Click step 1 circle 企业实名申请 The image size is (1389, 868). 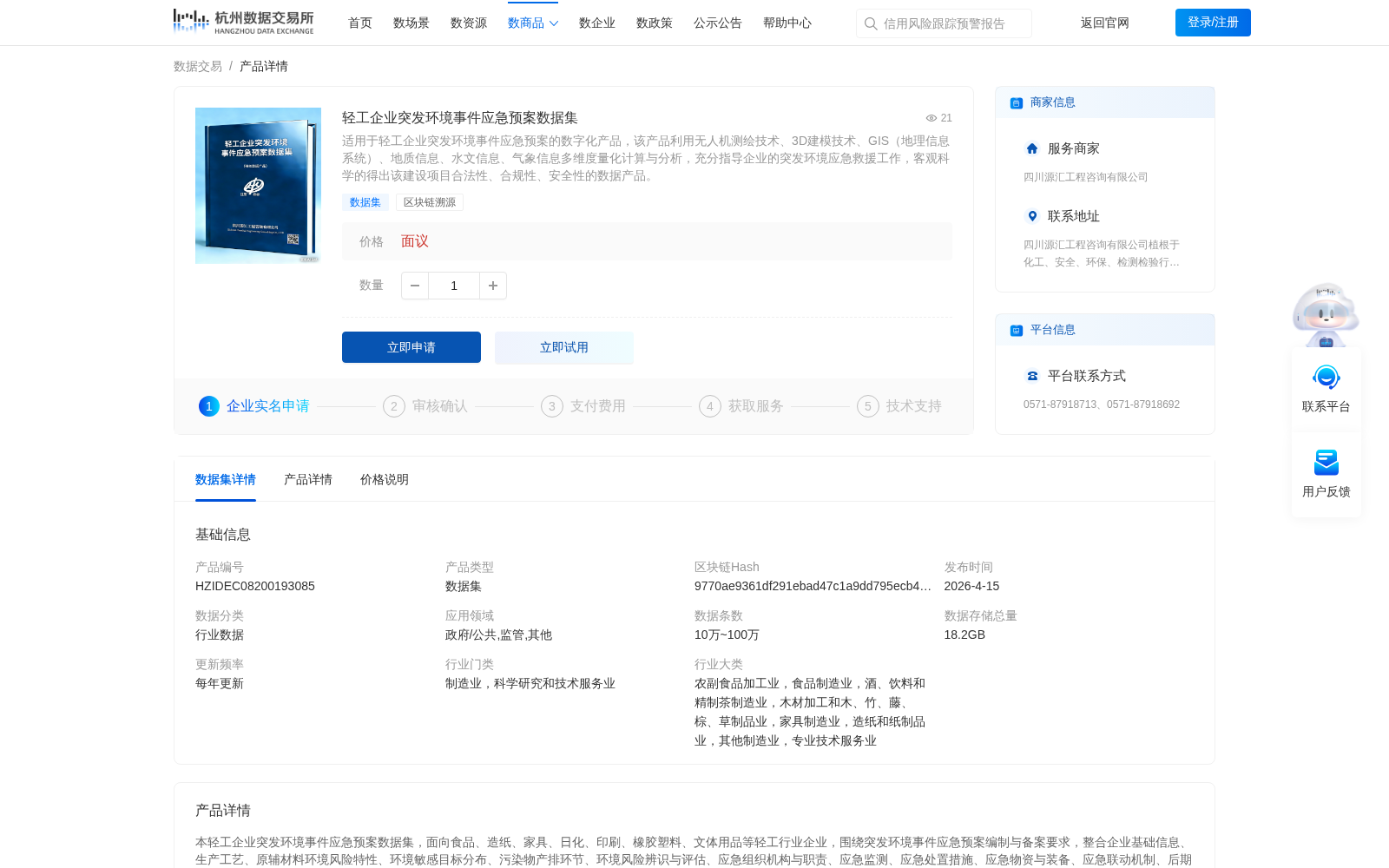[209, 406]
